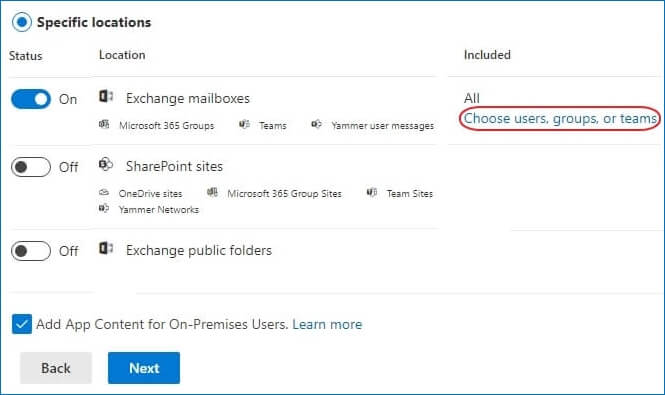The width and height of the screenshot is (665, 395).
Task: Click the Off label beside SharePoint sites toggle
Action: [x=68, y=167]
